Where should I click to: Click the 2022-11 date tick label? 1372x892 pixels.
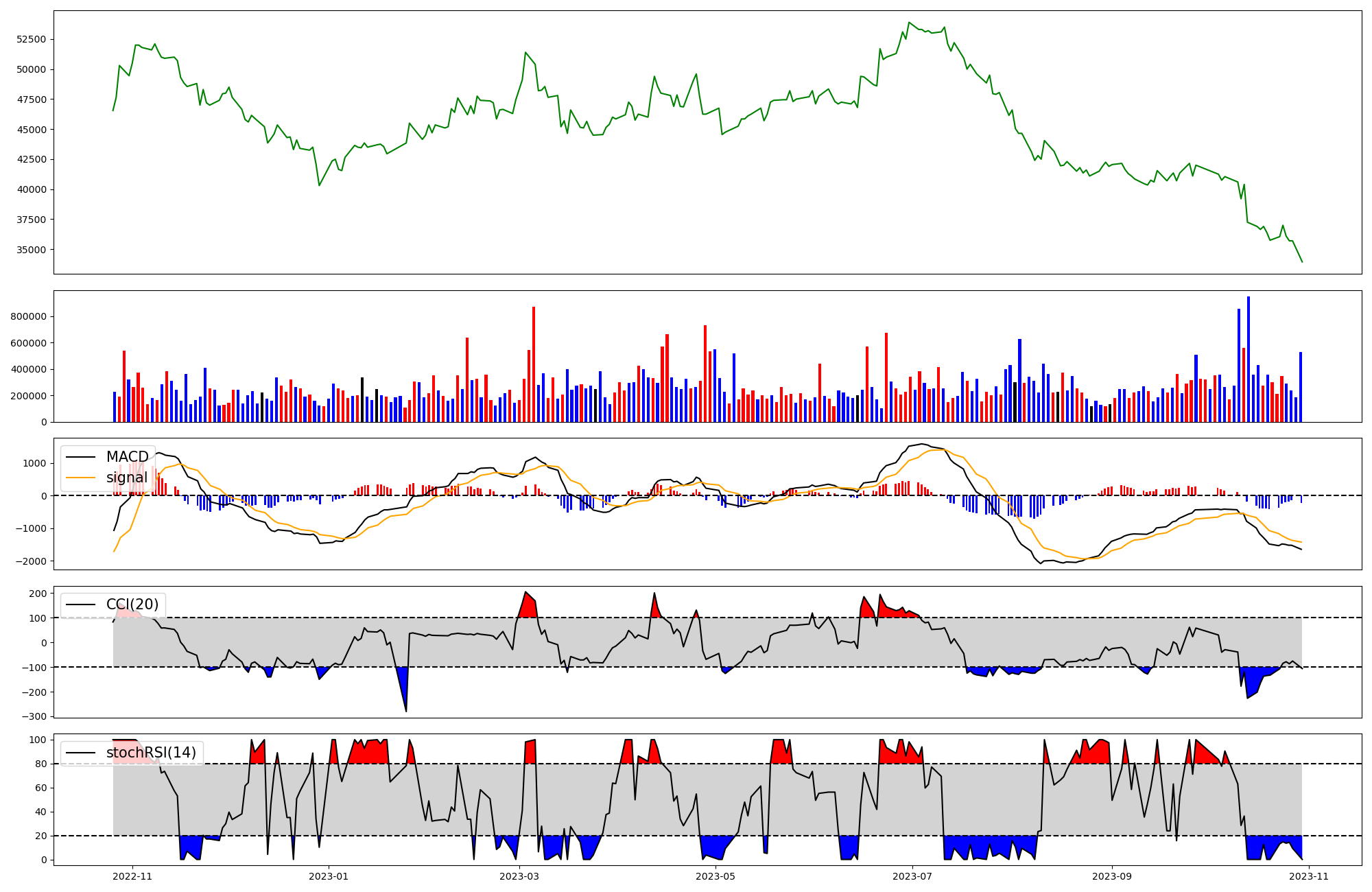tap(132, 876)
